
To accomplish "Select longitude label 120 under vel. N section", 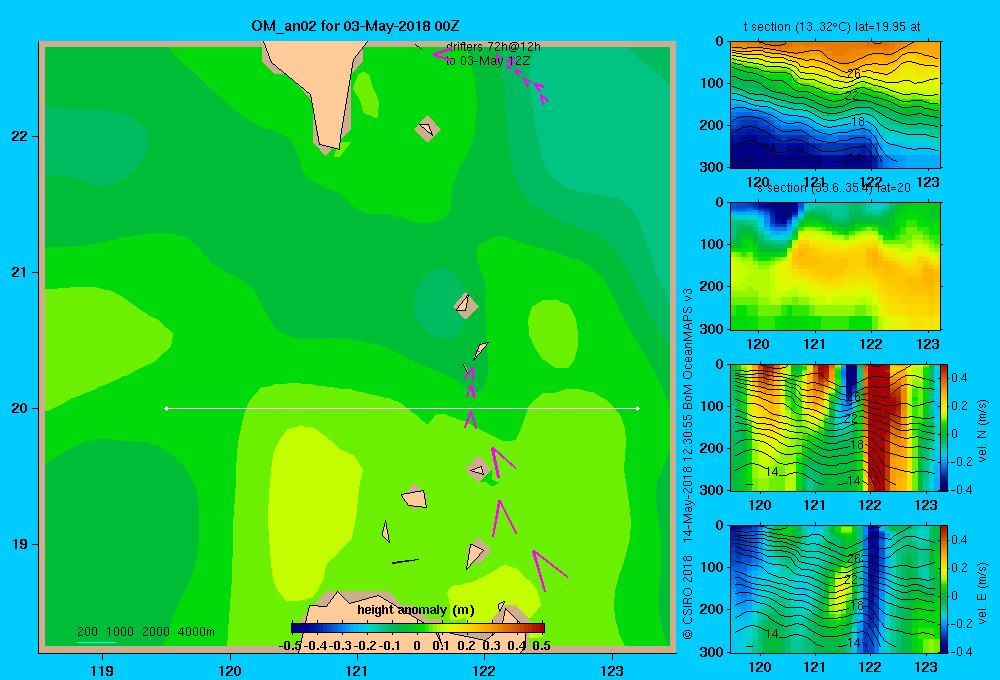I will [760, 505].
